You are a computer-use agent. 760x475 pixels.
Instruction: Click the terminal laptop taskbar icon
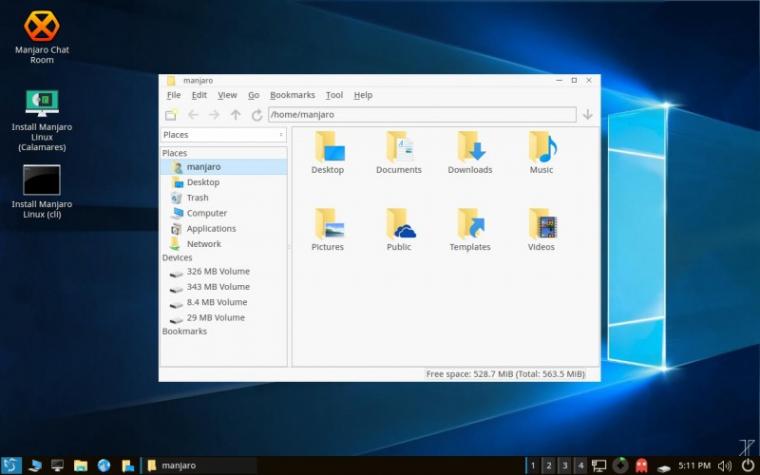(34, 465)
